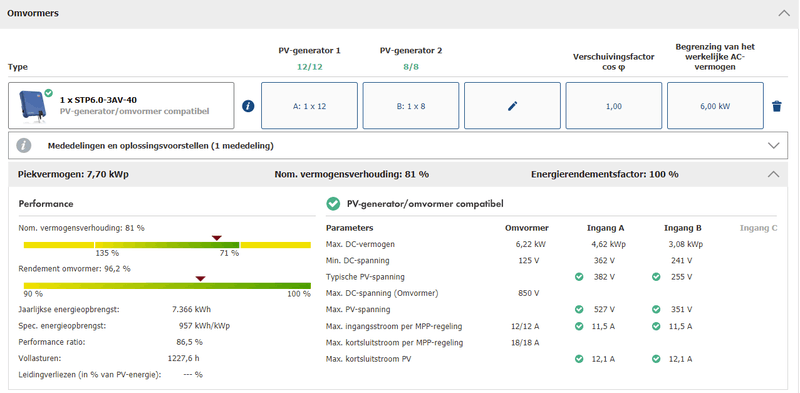Click the green compatibility checkmark beside PV-generator/omvormer compatibel
Screen dimensions: 800x393
pos(333,204)
